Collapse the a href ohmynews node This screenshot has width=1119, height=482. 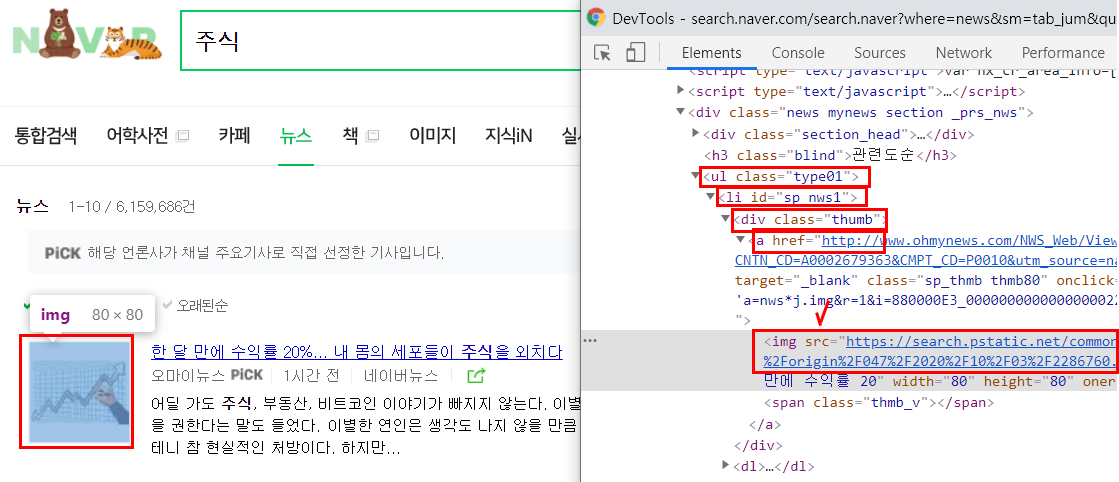pyautogui.click(x=740, y=240)
